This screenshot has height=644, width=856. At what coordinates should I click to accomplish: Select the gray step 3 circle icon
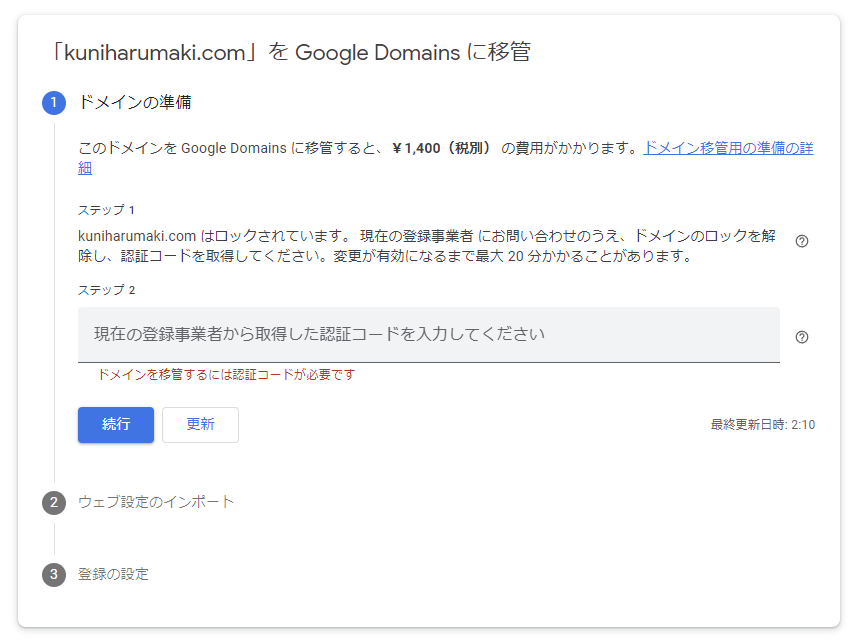[x=54, y=575]
